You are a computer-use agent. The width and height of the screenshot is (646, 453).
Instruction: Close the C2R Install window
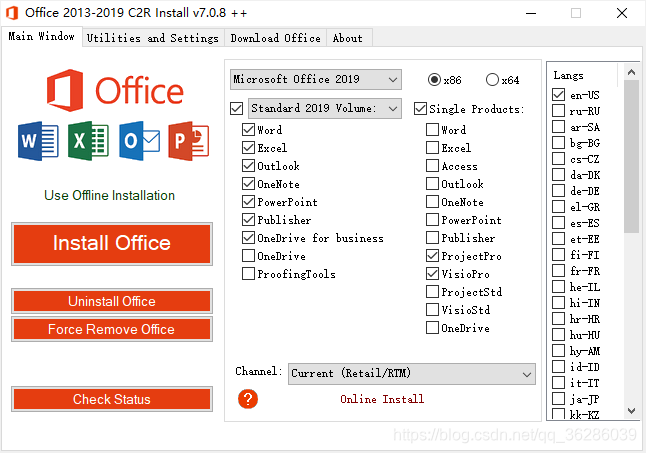coord(622,13)
